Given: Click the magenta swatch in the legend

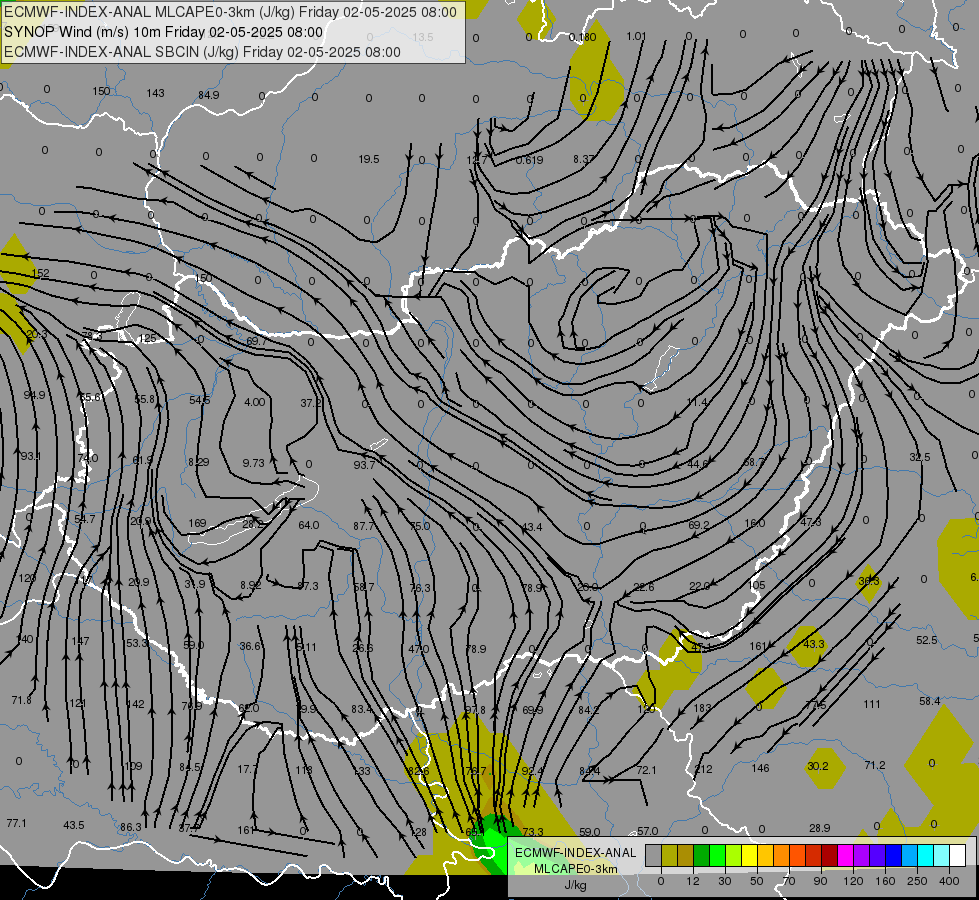Looking at the screenshot, I should 845,855.
